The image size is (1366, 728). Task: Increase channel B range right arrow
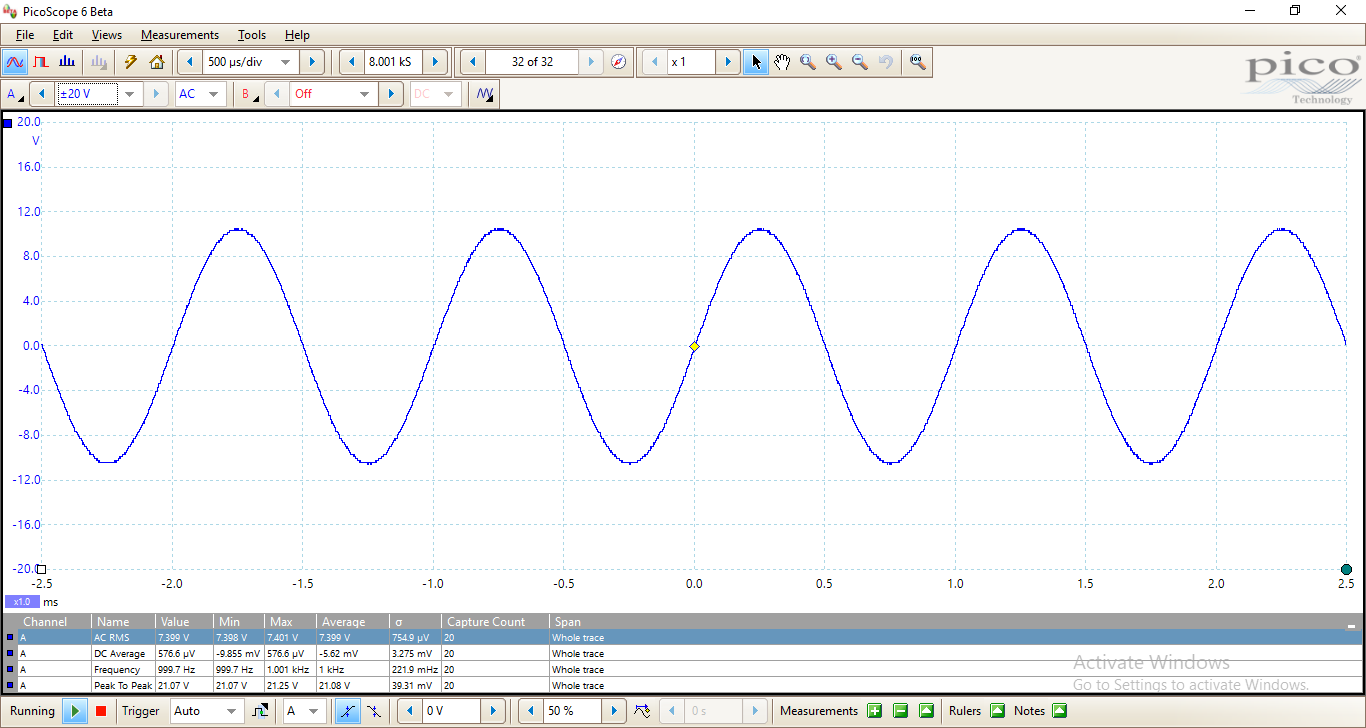click(392, 94)
